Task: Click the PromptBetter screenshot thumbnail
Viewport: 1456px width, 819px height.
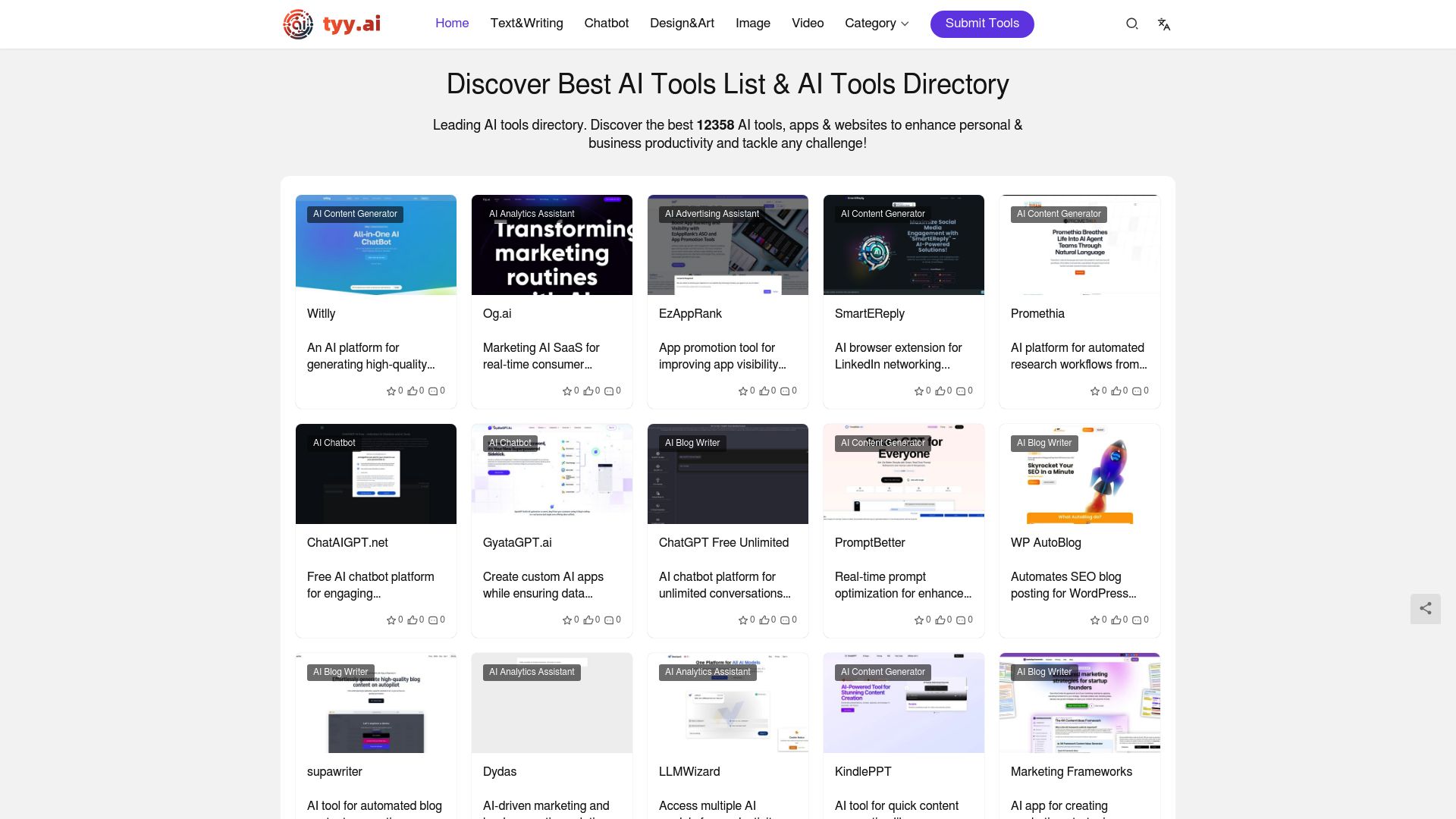Action: pos(903,473)
